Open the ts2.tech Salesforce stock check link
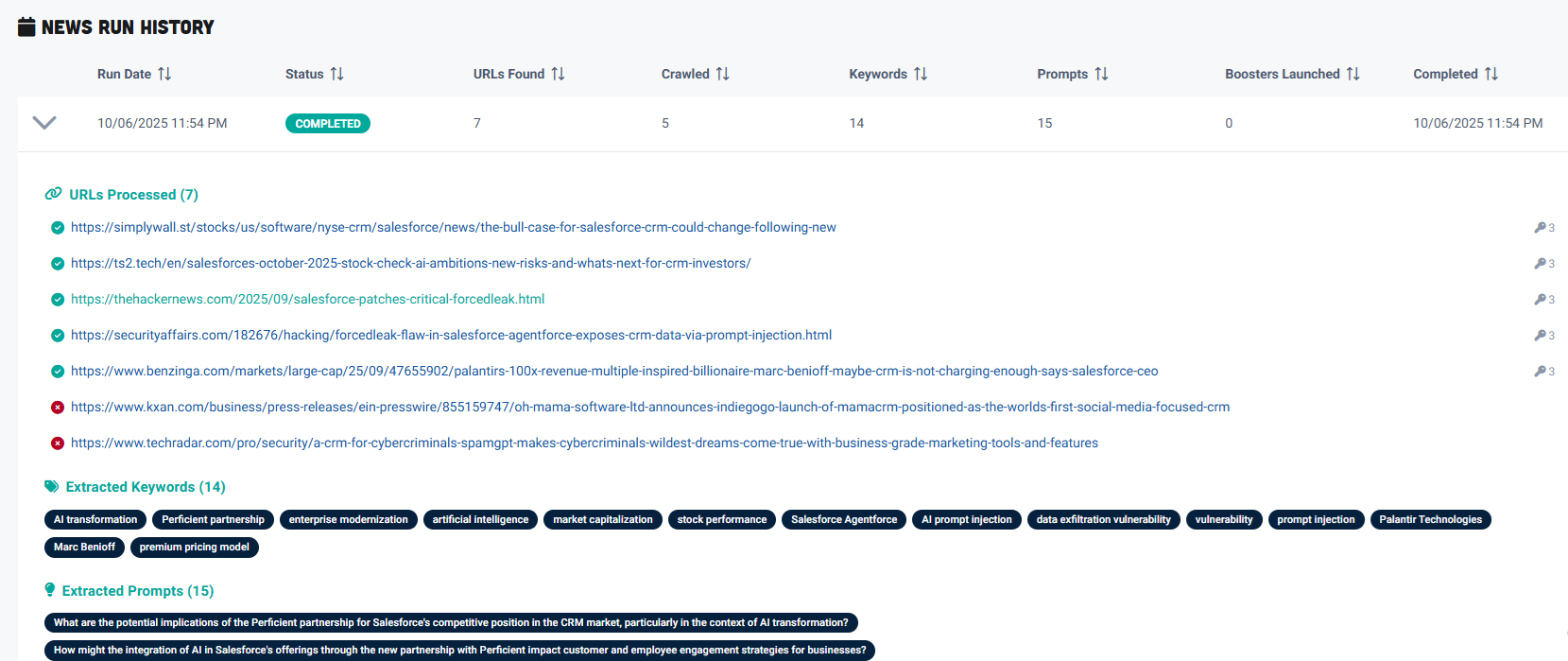The width and height of the screenshot is (1568, 661). 411,263
